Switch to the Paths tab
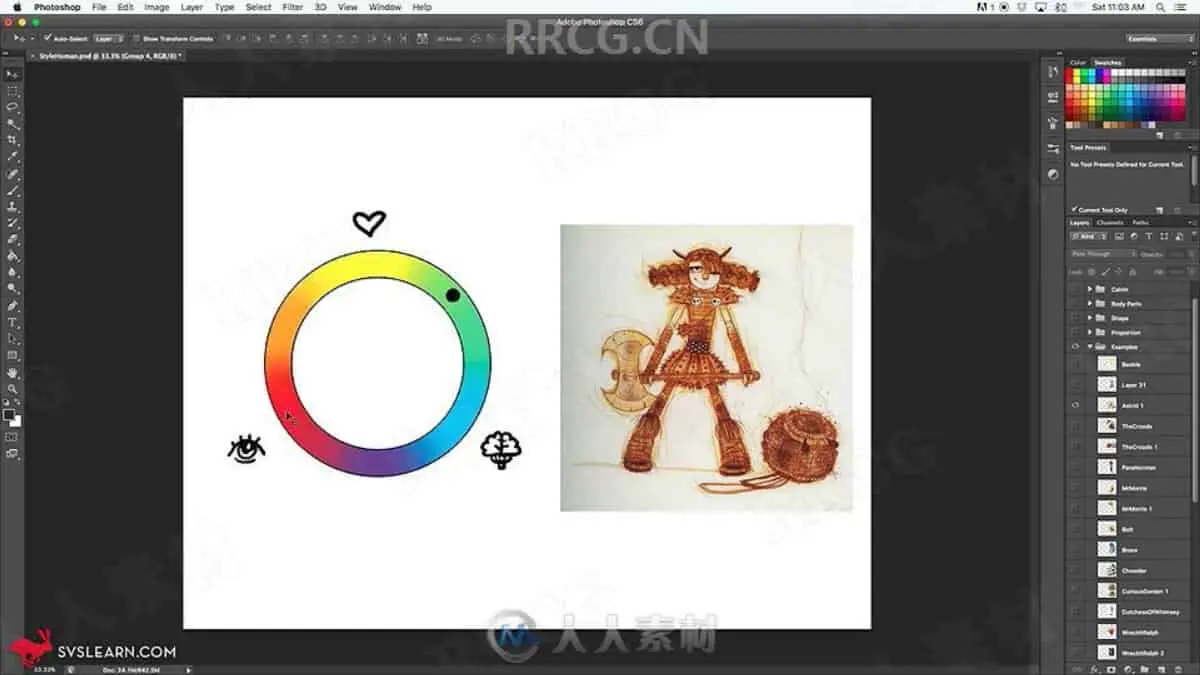The image size is (1200, 675). tap(1141, 222)
